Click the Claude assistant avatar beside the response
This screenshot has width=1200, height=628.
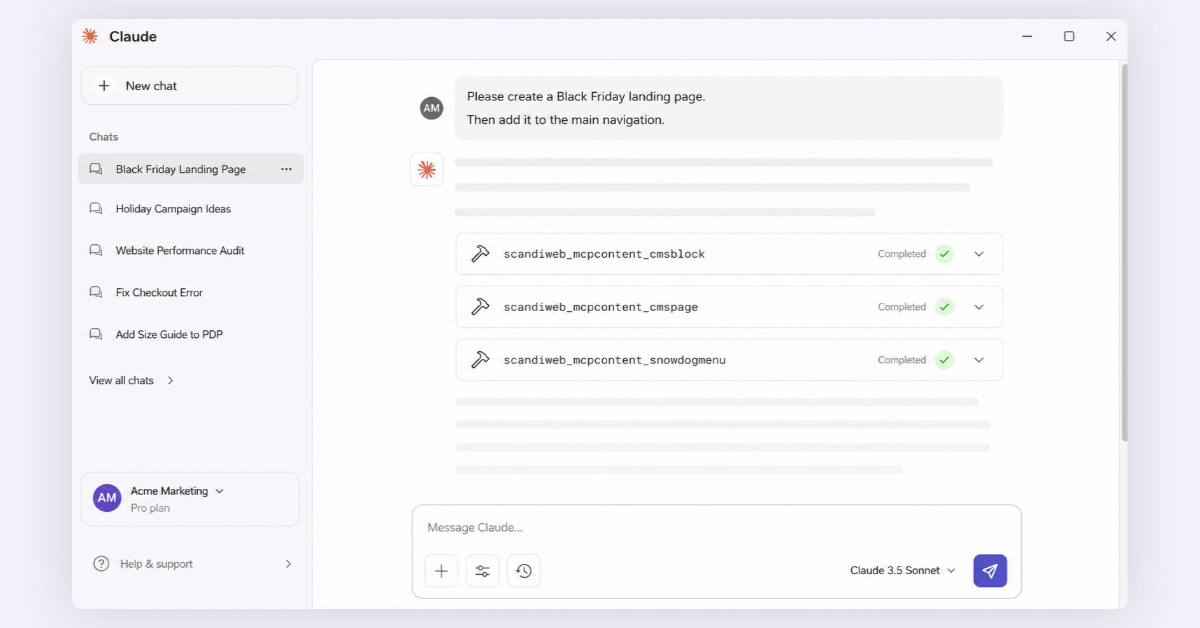click(427, 170)
